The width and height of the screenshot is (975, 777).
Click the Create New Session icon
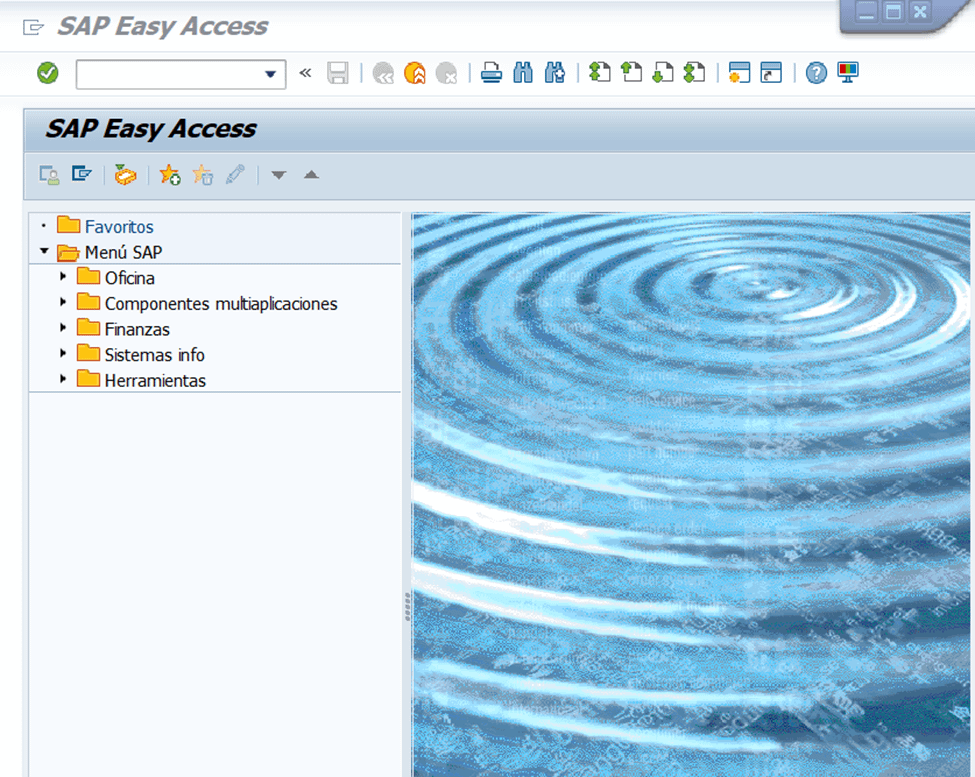[739, 73]
